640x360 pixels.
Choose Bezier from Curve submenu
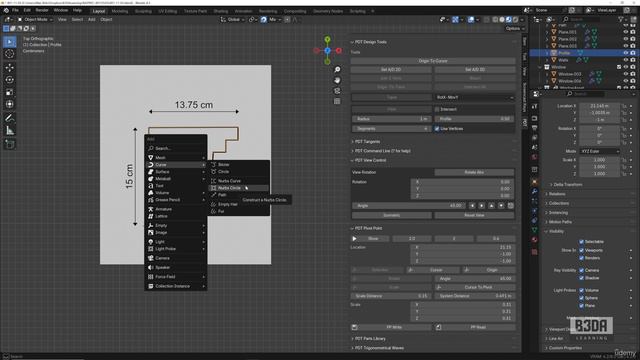(239, 164)
